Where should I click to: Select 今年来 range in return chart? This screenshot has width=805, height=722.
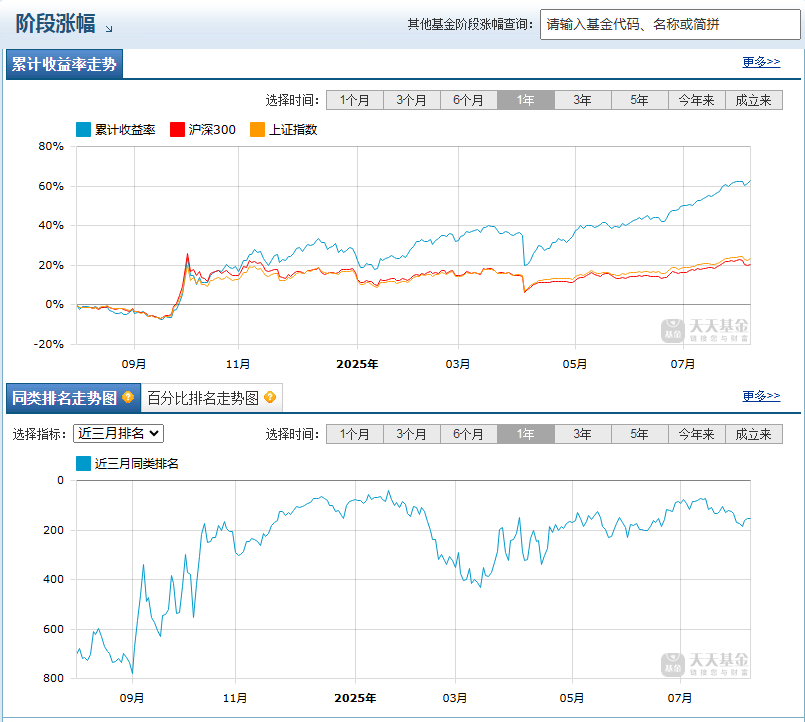697,100
